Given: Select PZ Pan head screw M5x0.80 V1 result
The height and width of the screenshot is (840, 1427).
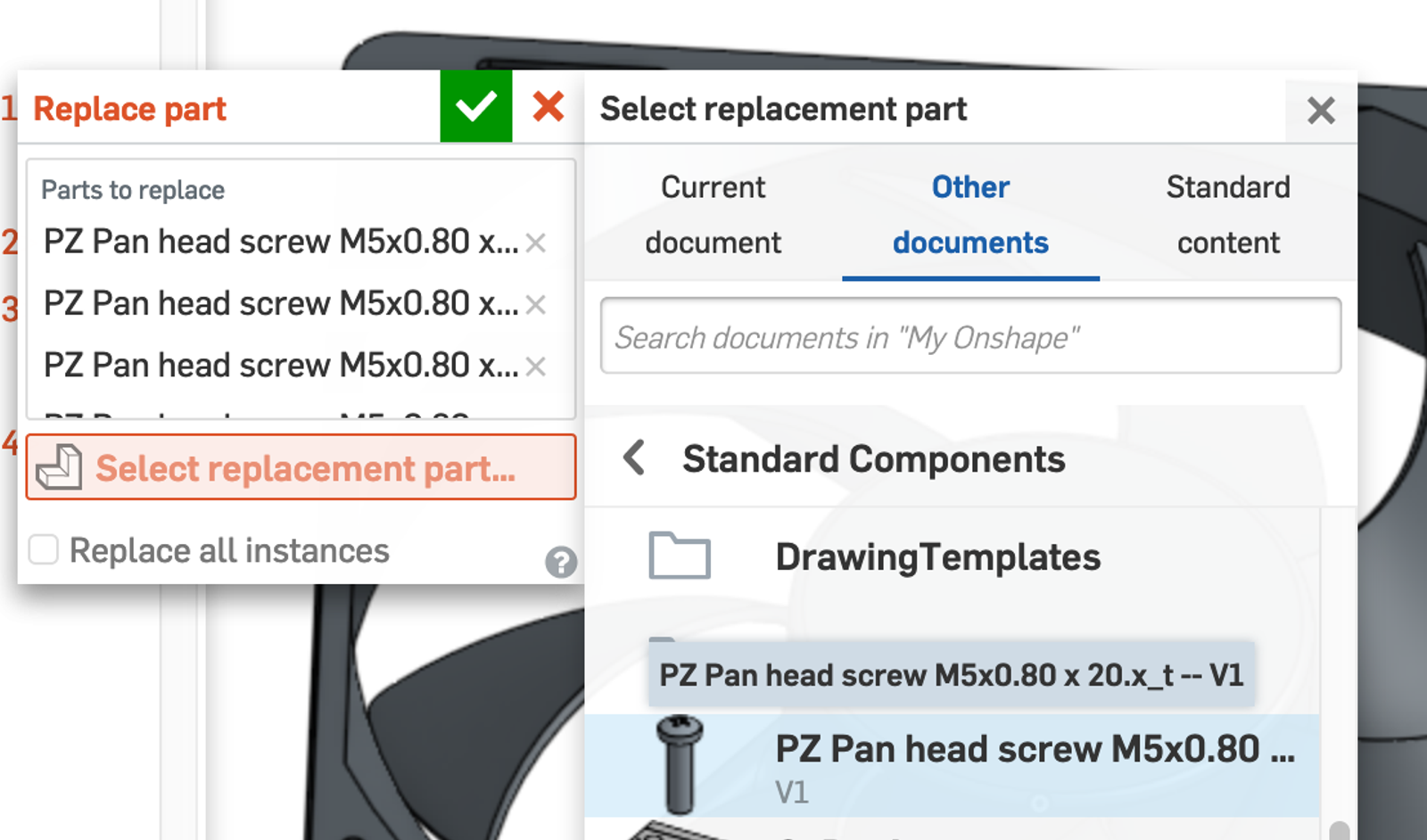Looking at the screenshot, I should (1034, 765).
